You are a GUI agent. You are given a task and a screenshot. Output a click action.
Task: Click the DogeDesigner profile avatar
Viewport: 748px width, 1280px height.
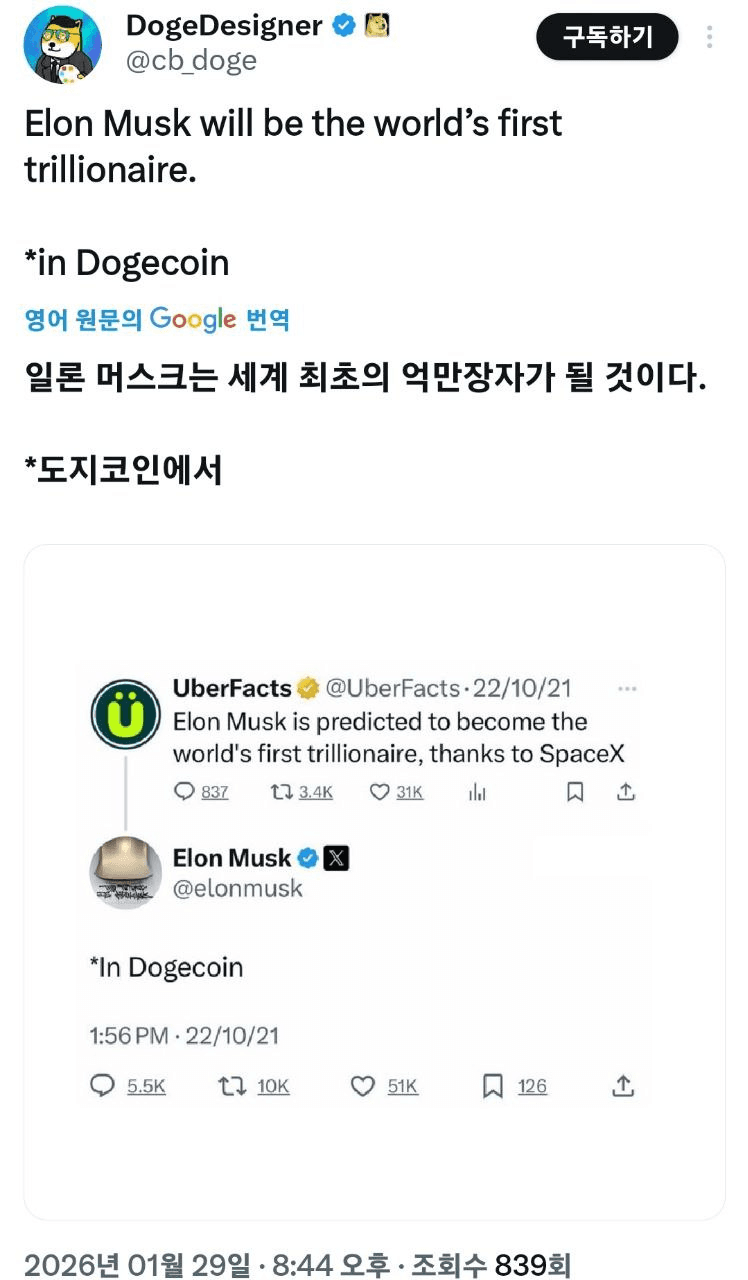[x=62, y=45]
